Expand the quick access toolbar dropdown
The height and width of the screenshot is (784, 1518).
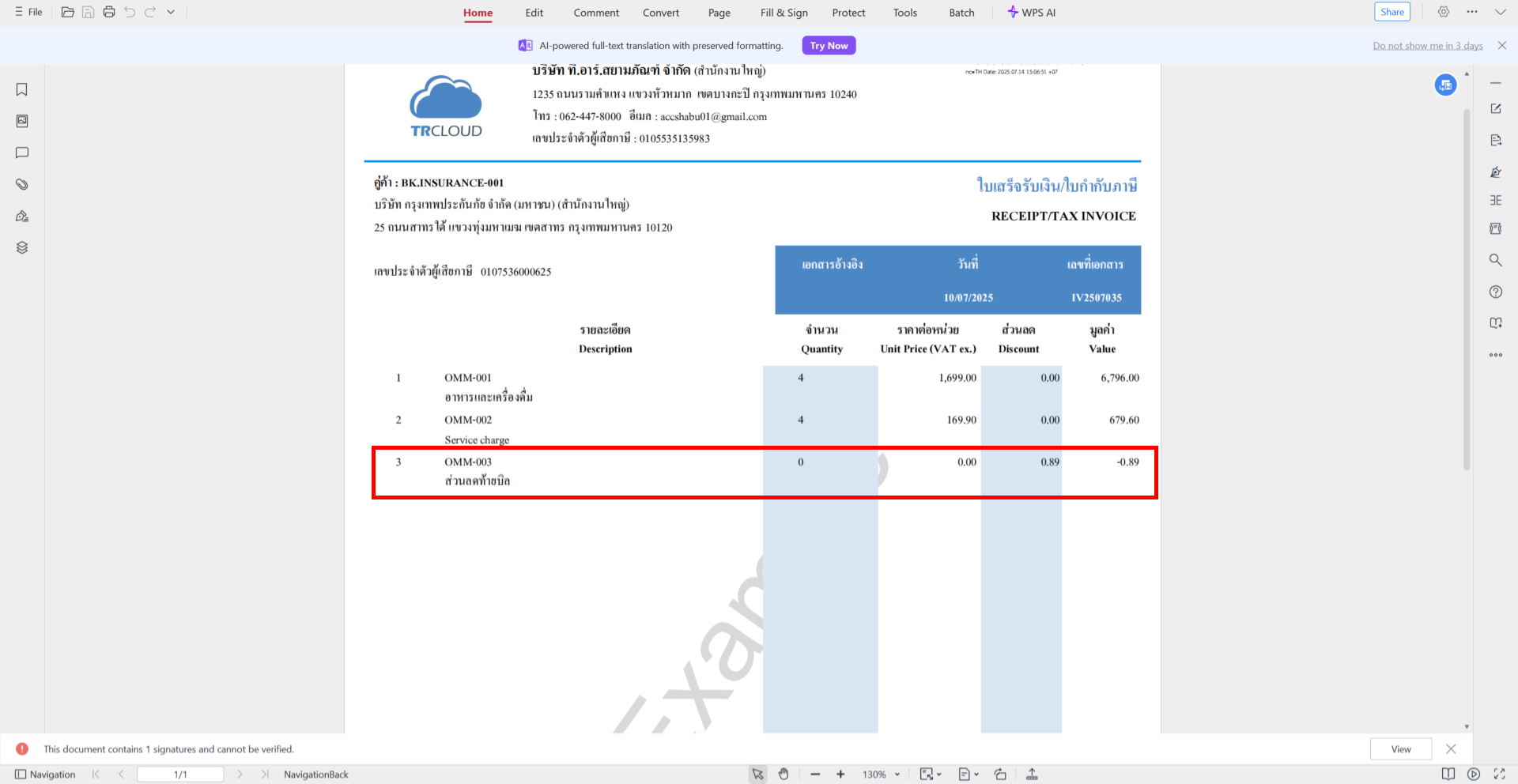(171, 12)
